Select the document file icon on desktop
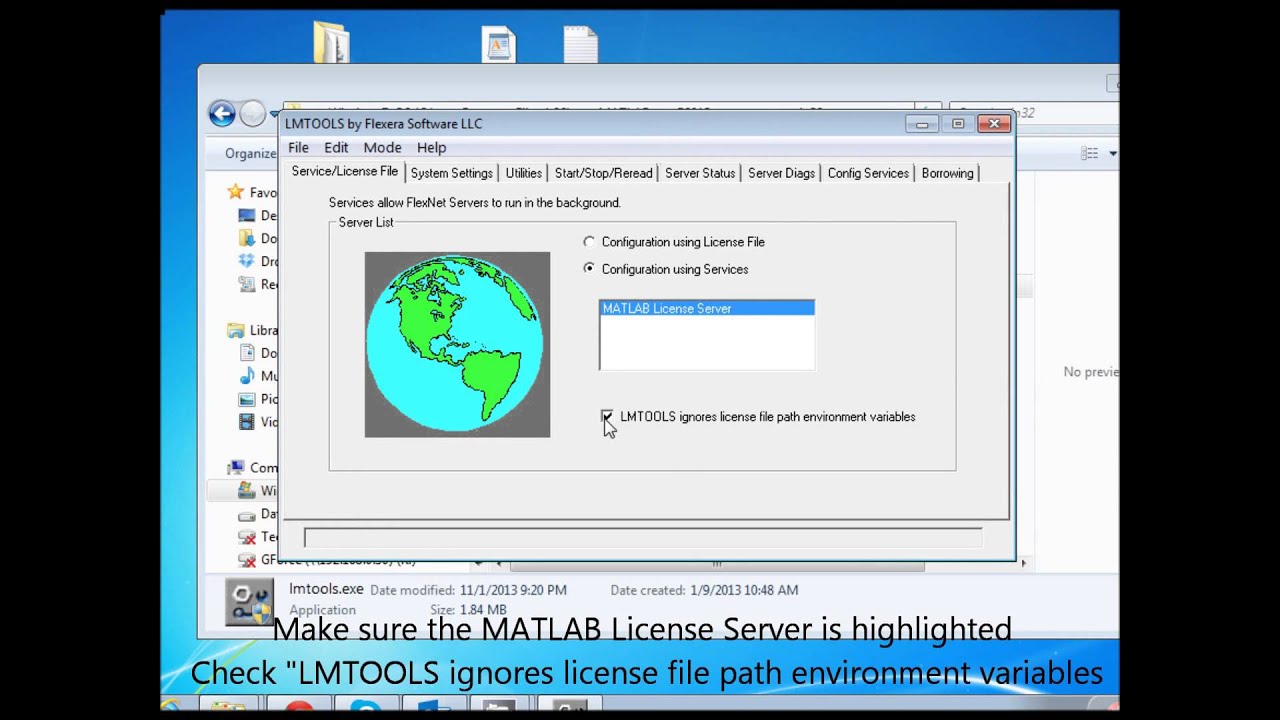 click(x=498, y=44)
